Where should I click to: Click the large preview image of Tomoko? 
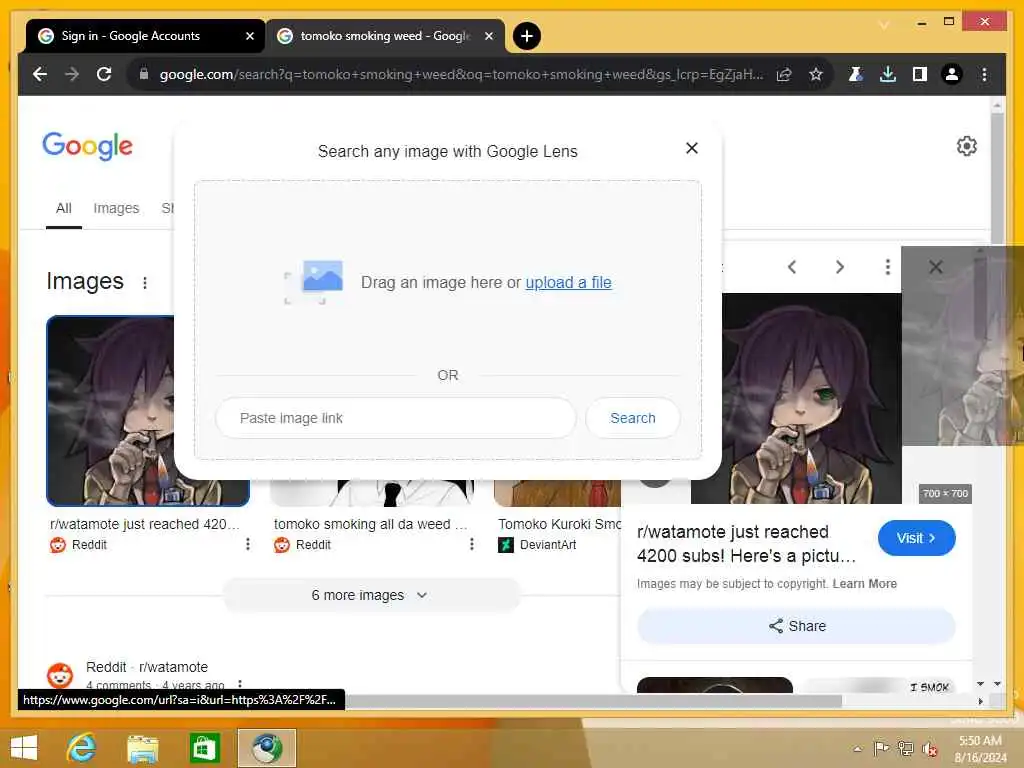[x=796, y=398]
